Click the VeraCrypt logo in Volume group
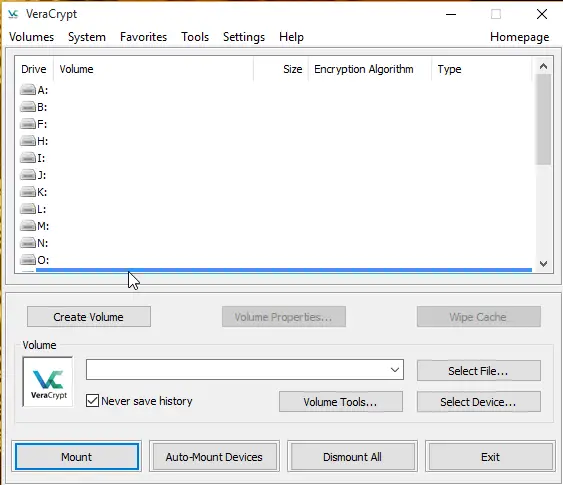Image resolution: width=563 pixels, height=485 pixels. (x=48, y=382)
